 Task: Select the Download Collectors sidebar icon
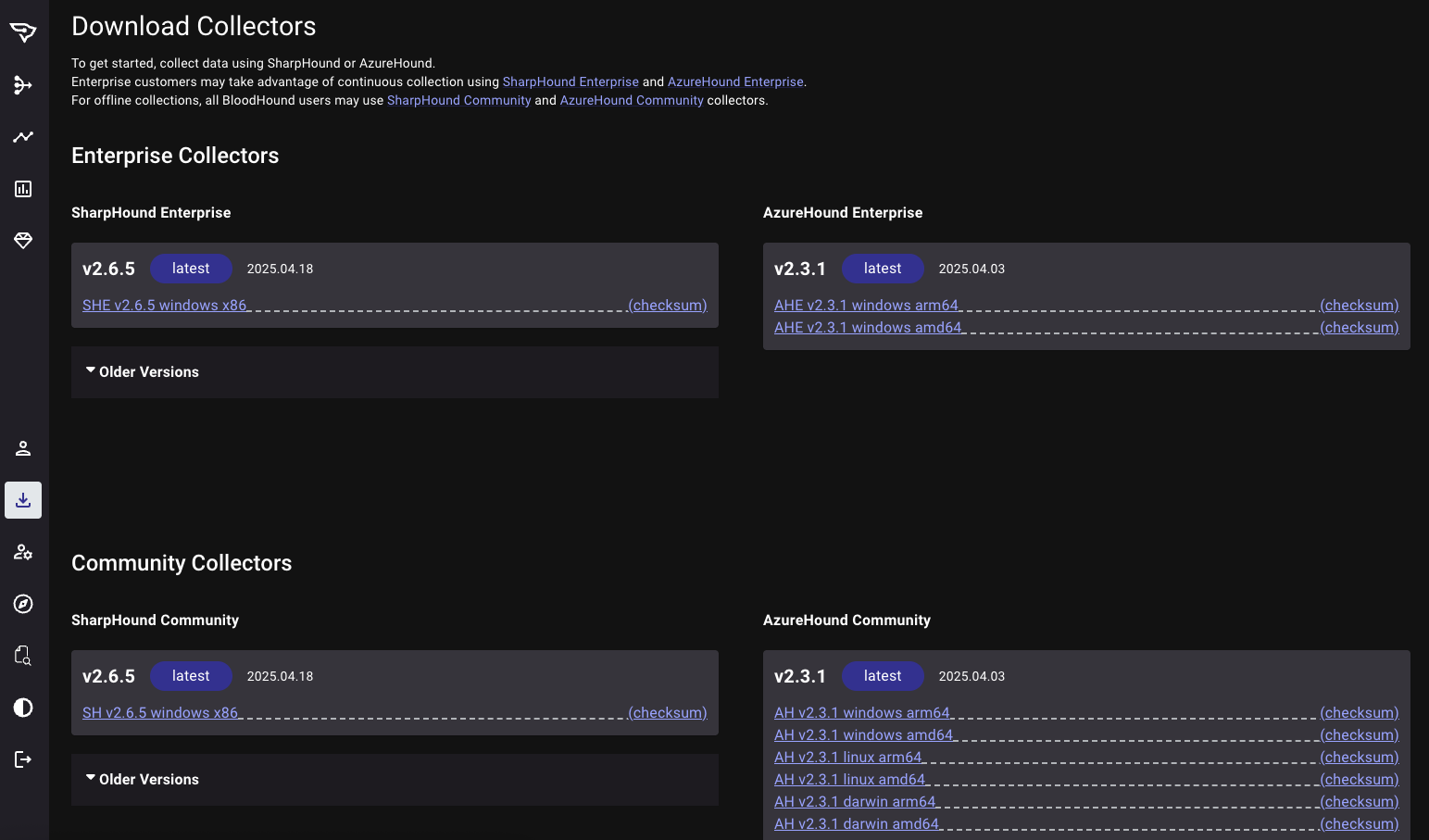(x=23, y=500)
